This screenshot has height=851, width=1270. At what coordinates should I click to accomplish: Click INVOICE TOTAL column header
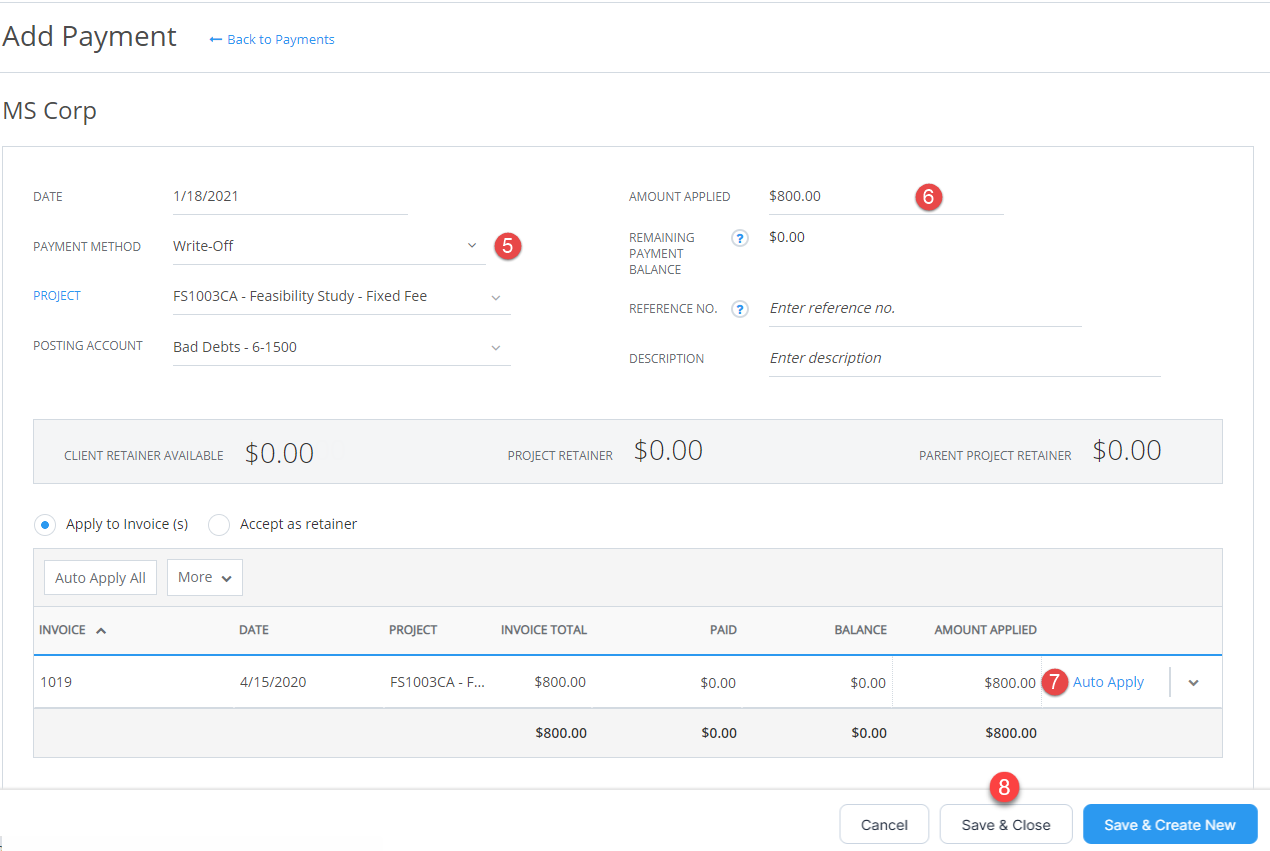[544, 631]
